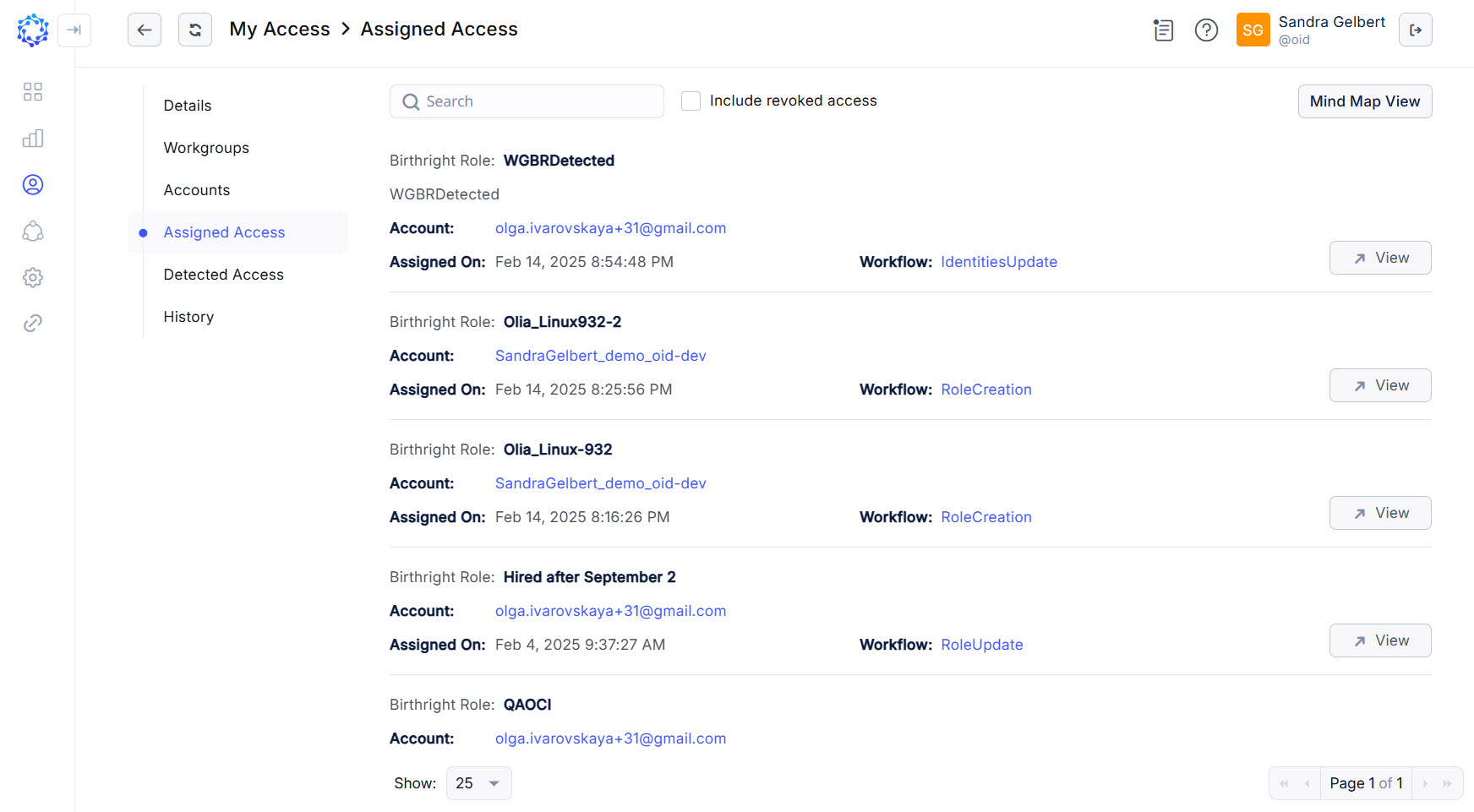Click the WGBRDetected role title
This screenshot has width=1474, height=812.
coord(559,161)
